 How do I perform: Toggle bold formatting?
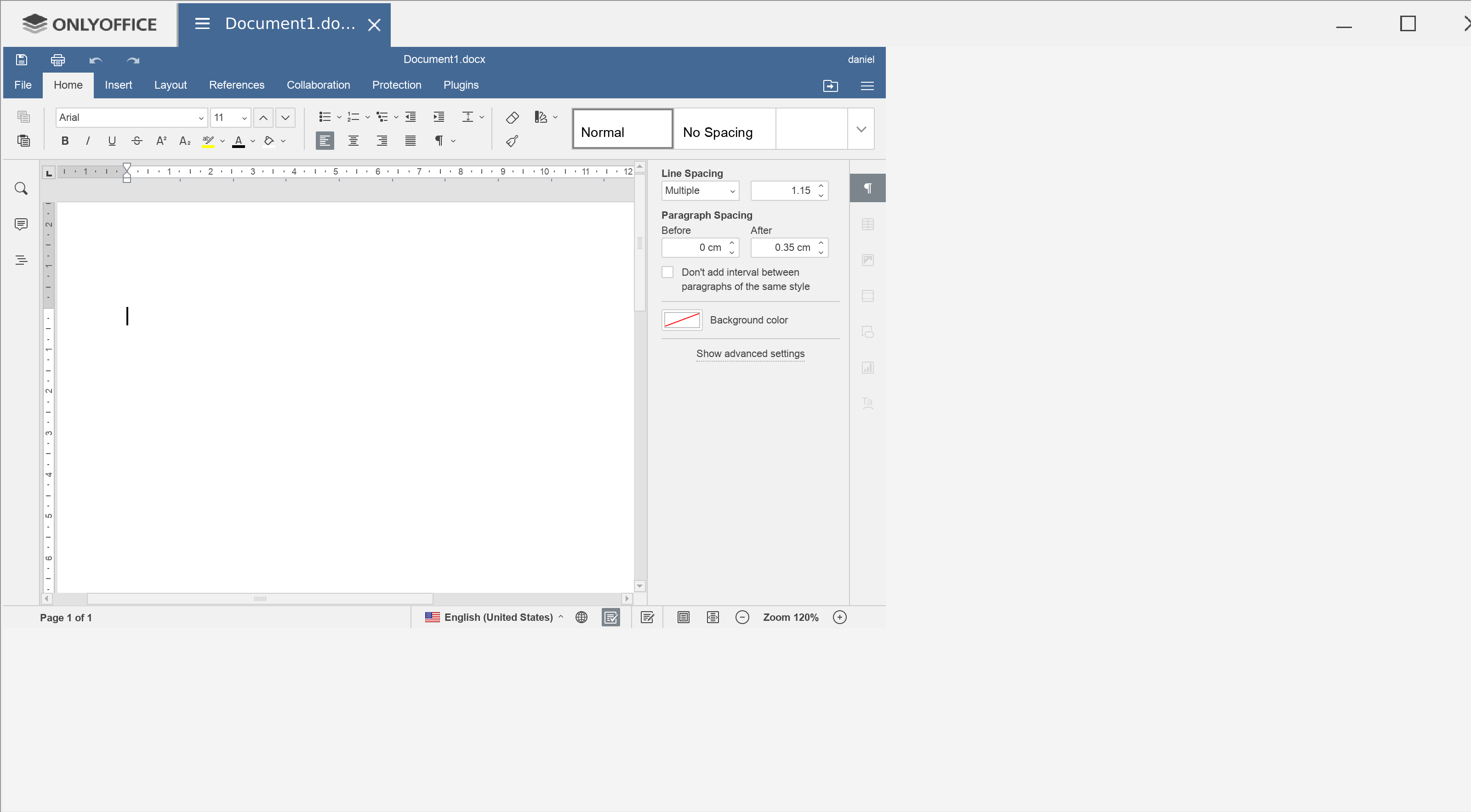64,141
